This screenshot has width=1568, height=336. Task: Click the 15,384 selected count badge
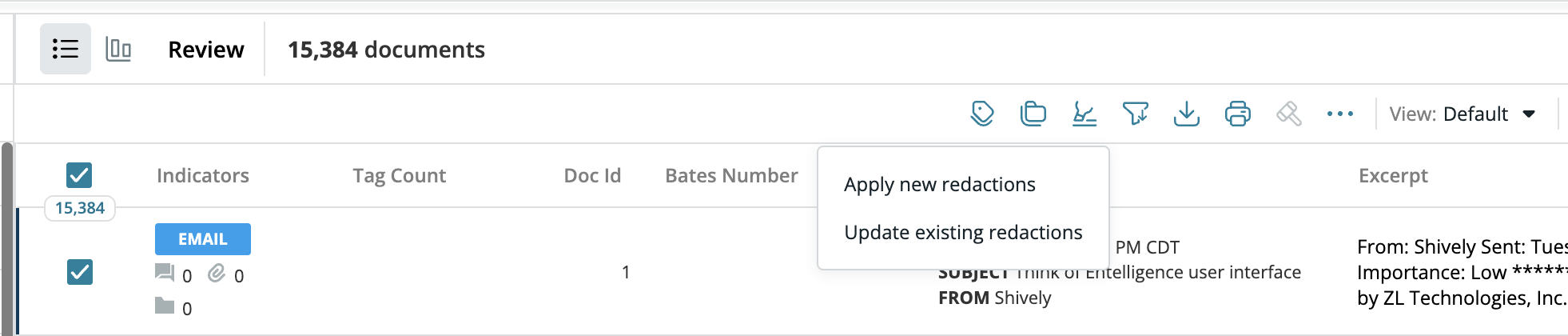[x=80, y=208]
